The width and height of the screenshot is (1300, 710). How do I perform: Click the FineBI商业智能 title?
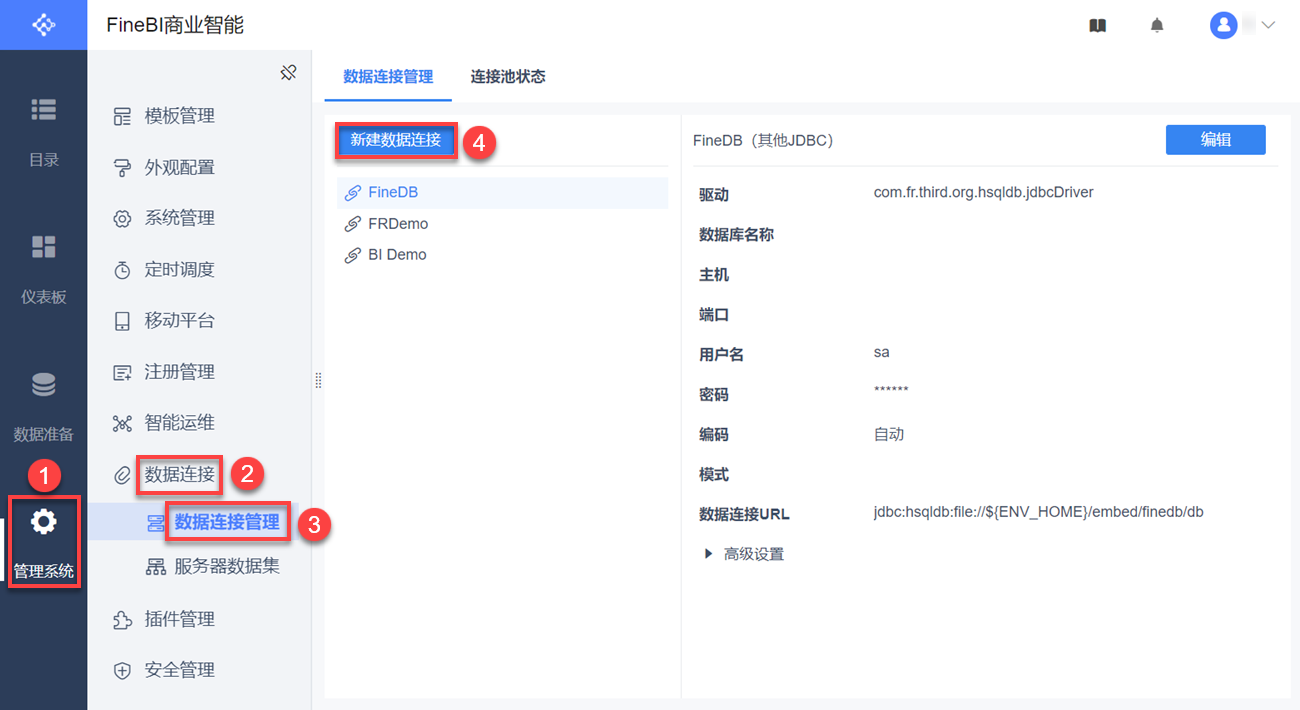coord(175,25)
